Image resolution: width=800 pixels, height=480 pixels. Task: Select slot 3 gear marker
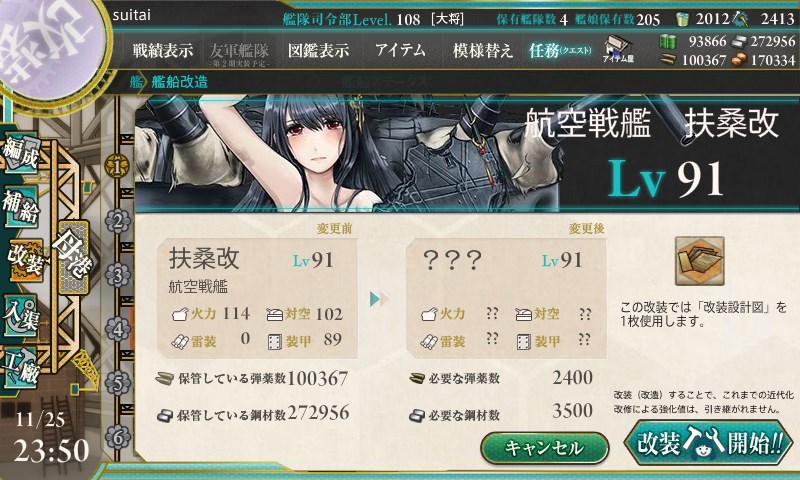117,275
